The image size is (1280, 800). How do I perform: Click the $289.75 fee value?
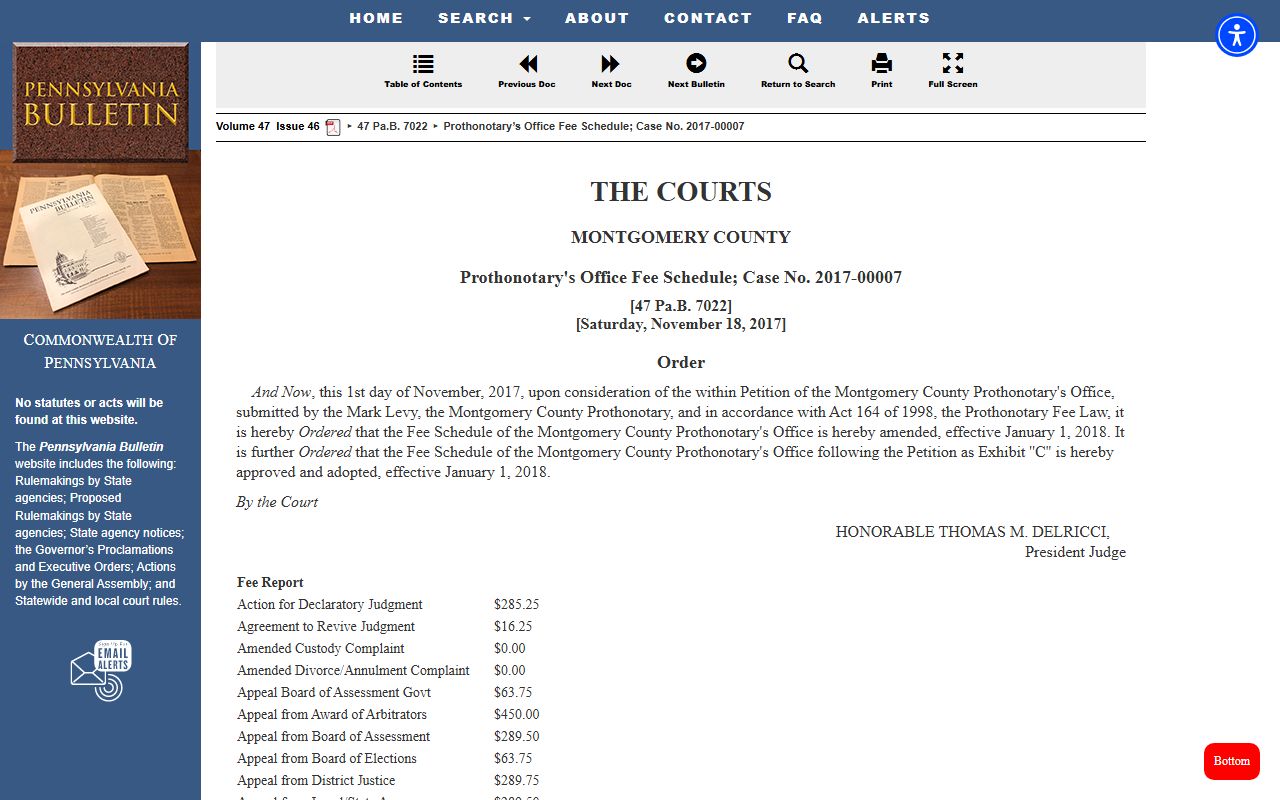[x=517, y=780]
